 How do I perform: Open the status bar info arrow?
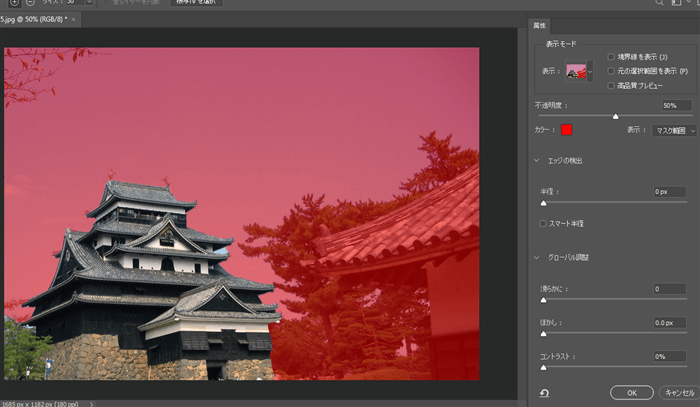point(92,404)
